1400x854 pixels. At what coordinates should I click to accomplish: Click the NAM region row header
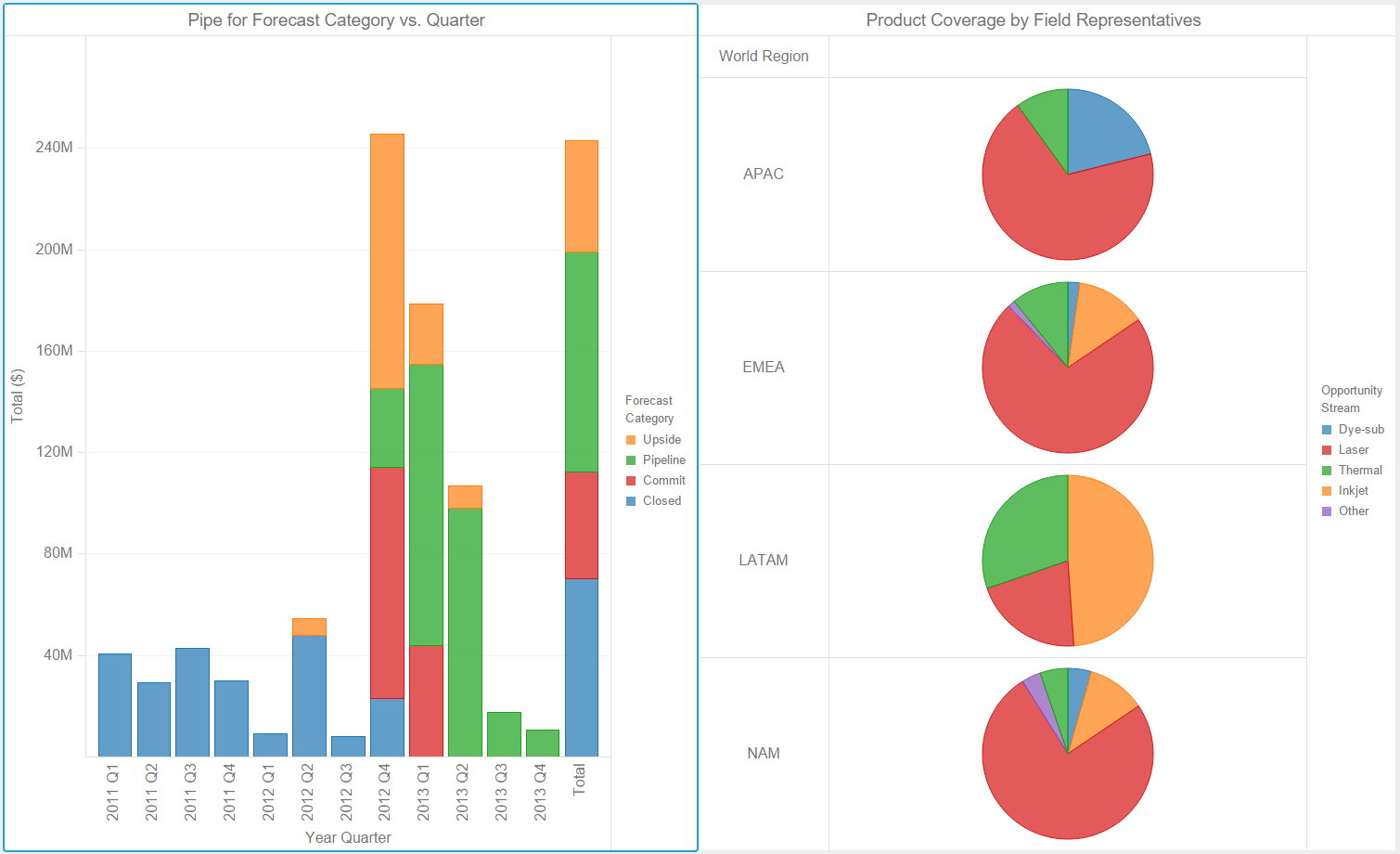[763, 753]
